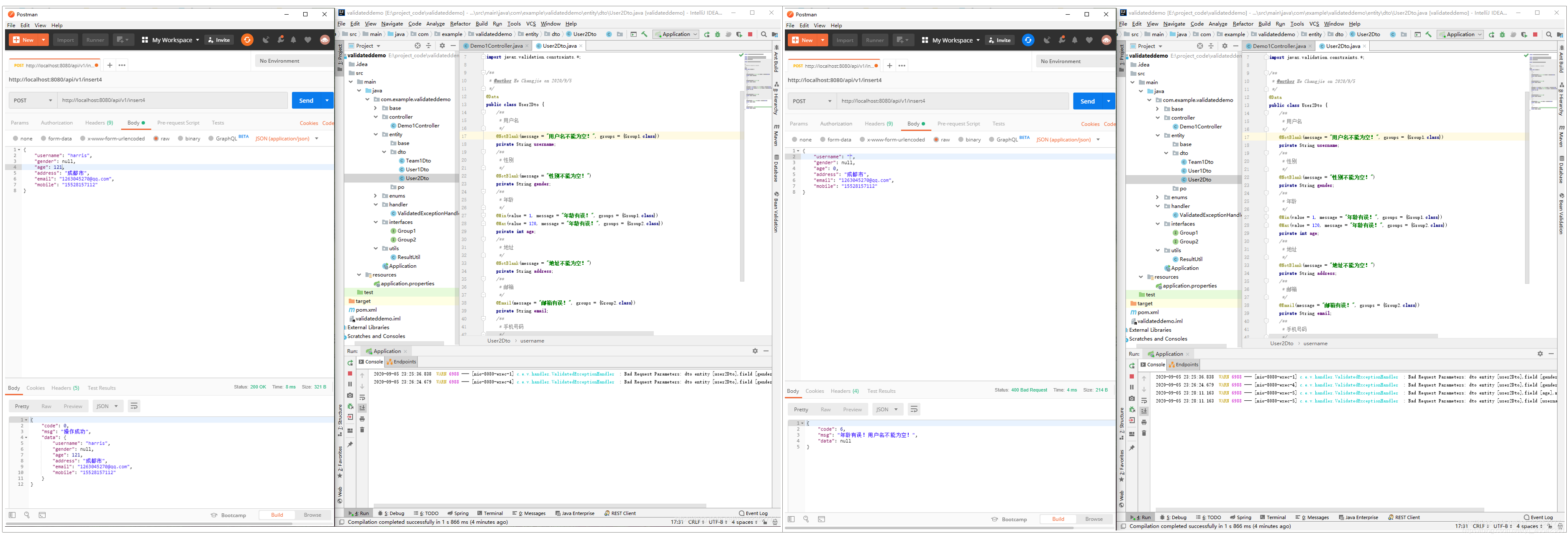Viewport: 1568px width, 538px height.
Task: Click the wrap-lines icon in the 200 OK response
Action: [134, 406]
